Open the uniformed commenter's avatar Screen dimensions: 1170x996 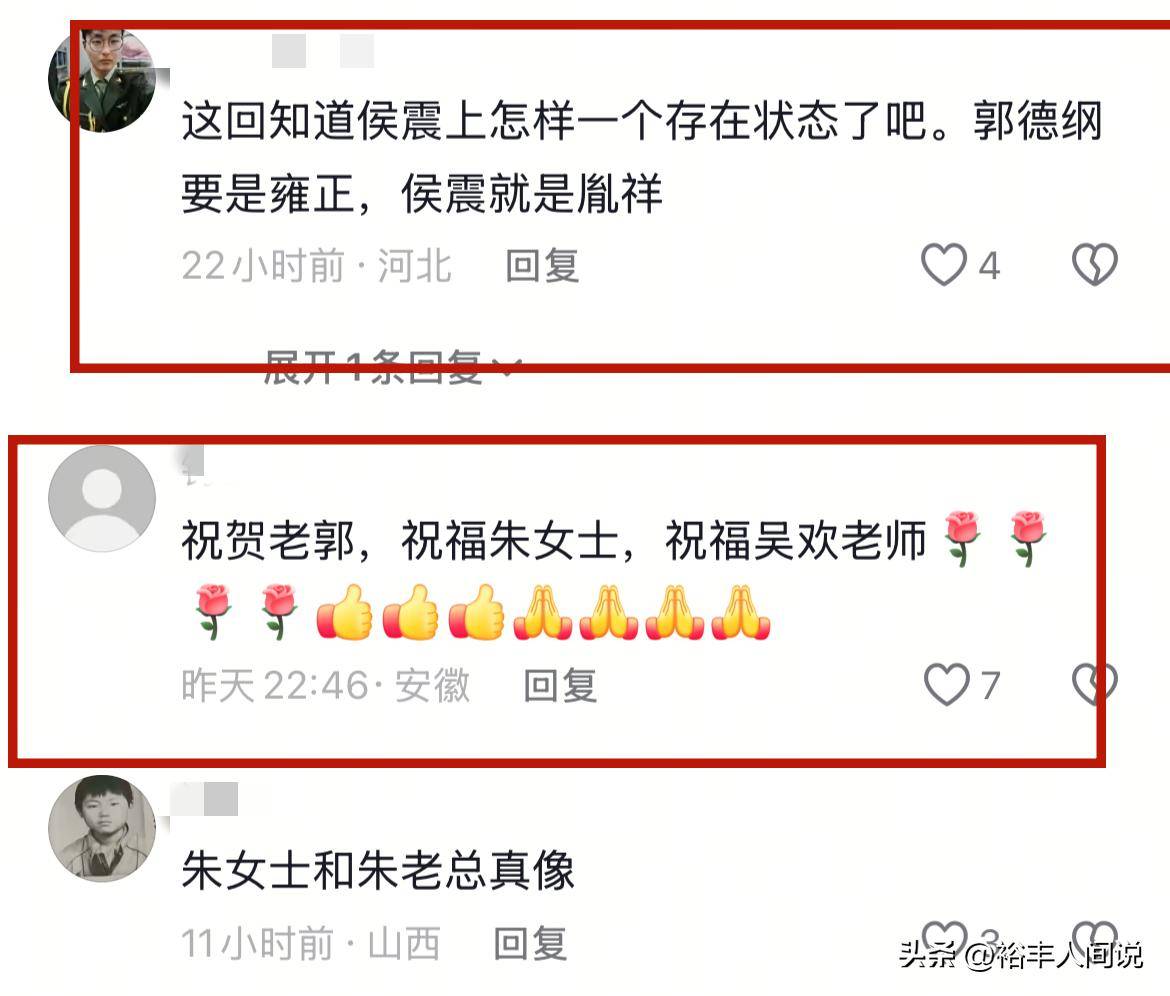(101, 79)
